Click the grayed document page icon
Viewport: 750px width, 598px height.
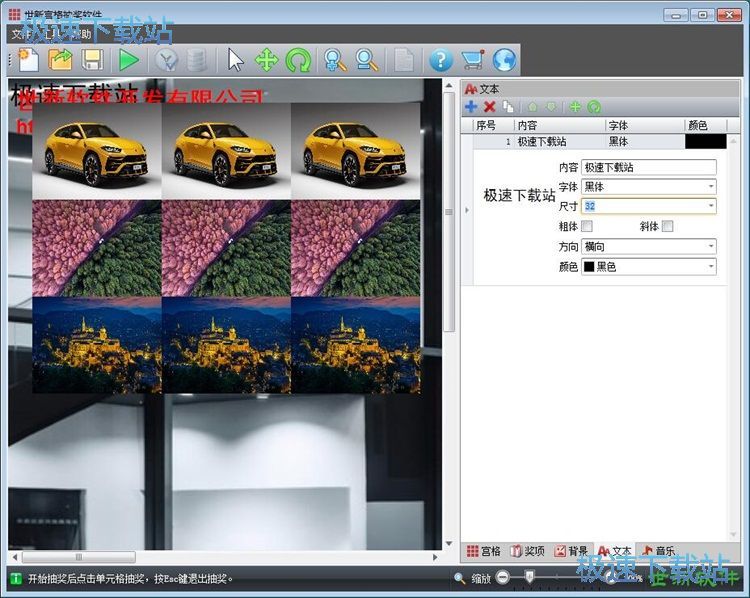click(x=404, y=61)
